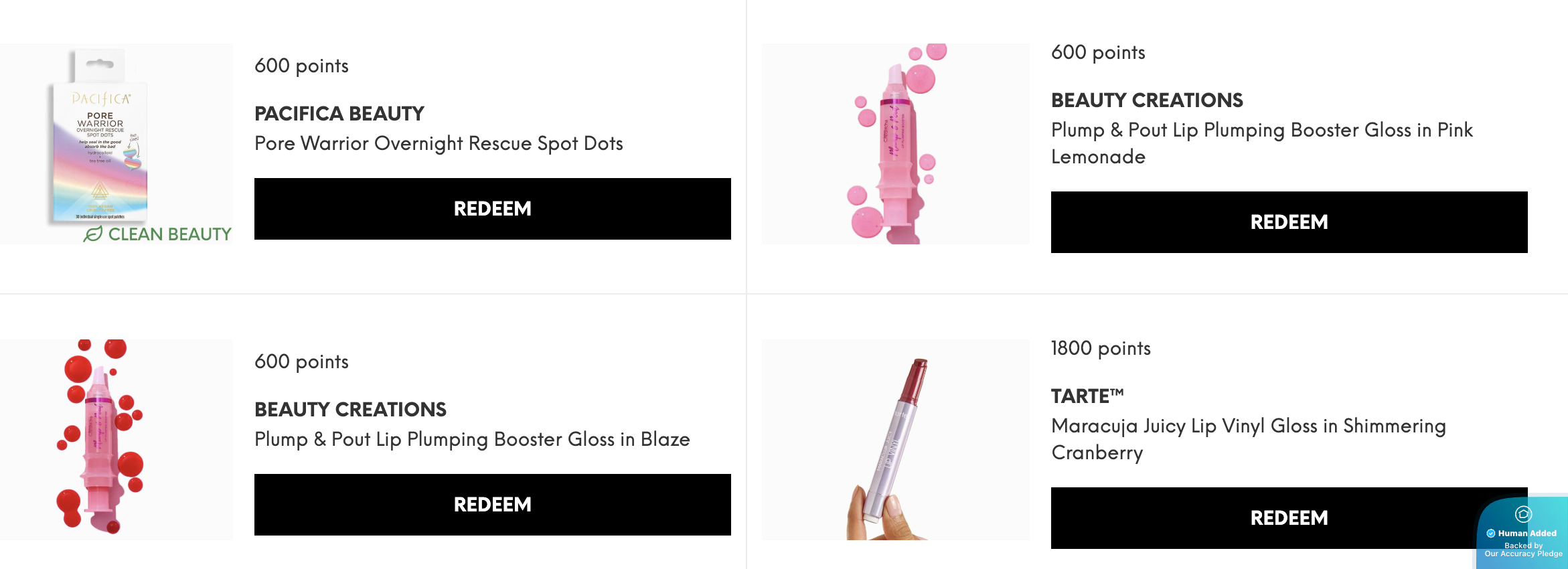Click the Clean Beauty leaf icon
This screenshot has width=1568, height=569.
pyautogui.click(x=93, y=234)
